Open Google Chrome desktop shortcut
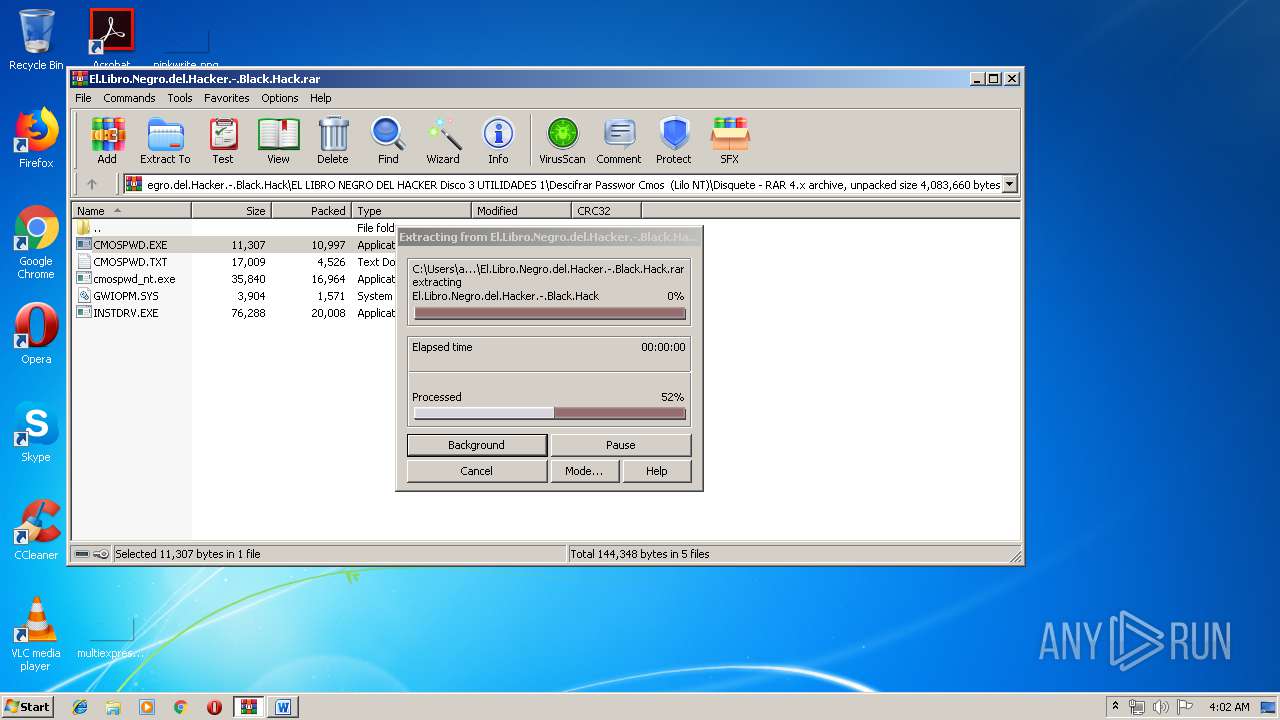 coord(36,243)
